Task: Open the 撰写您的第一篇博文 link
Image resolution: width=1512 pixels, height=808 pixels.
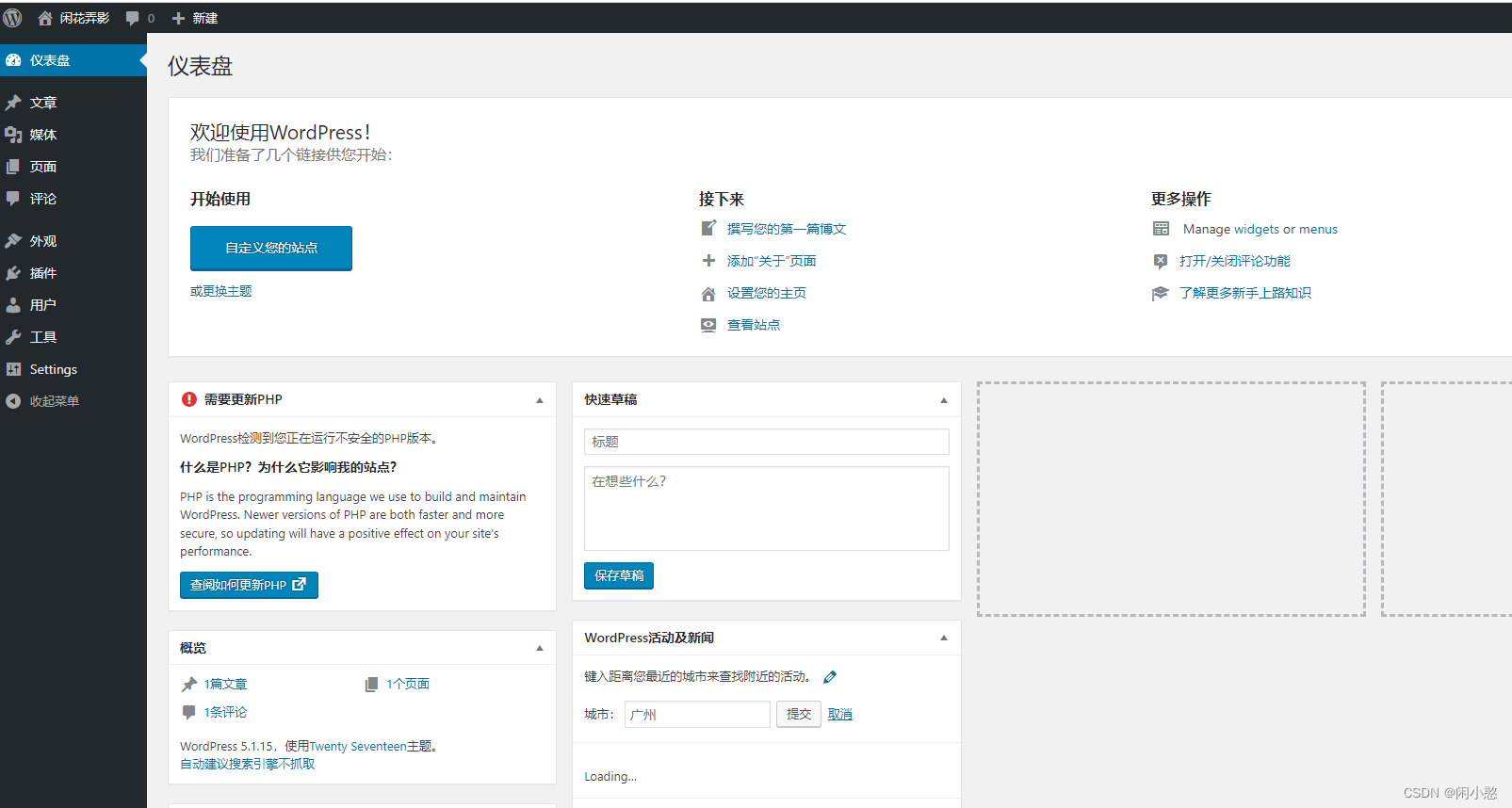Action: click(x=787, y=229)
